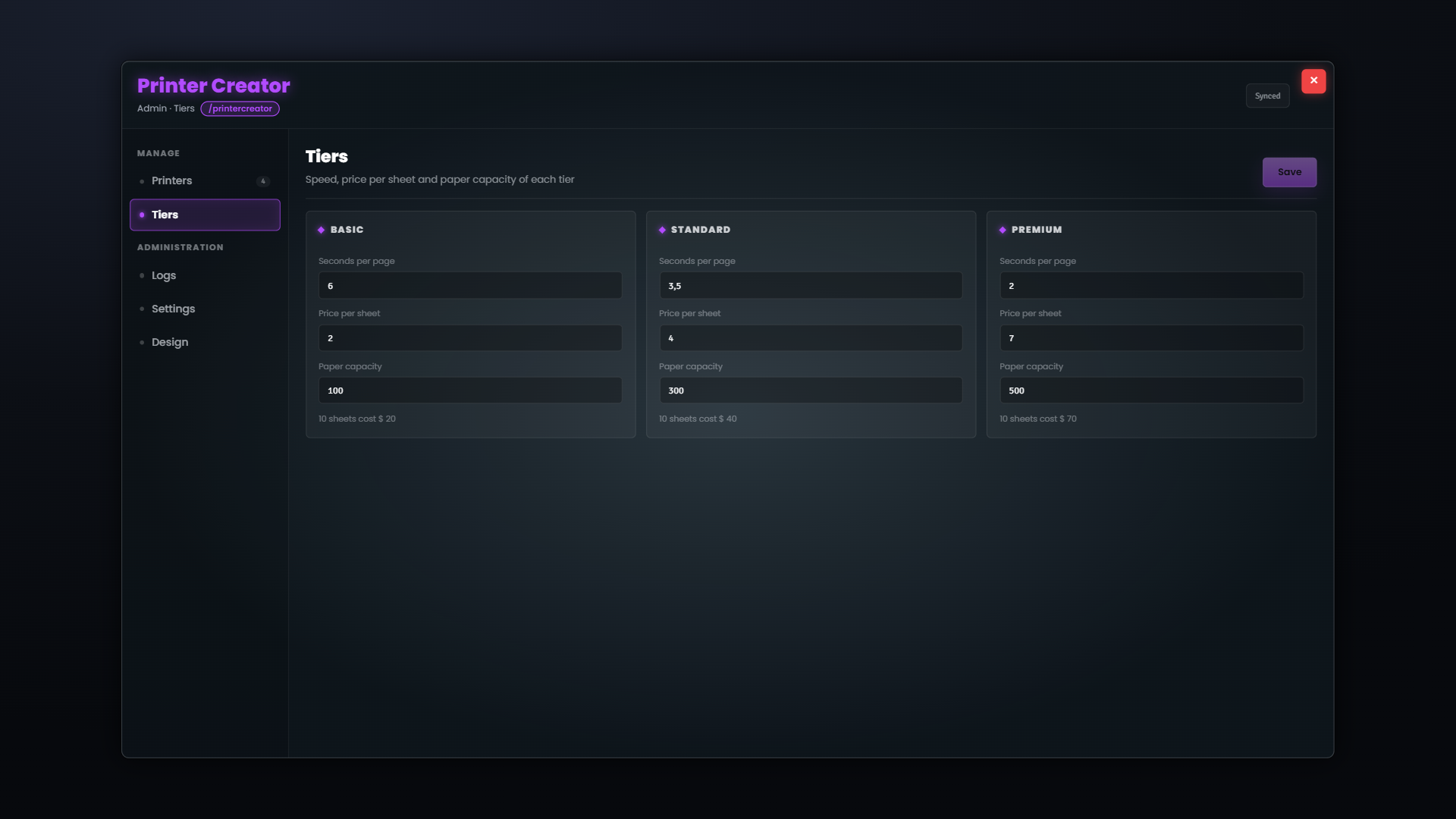The width and height of the screenshot is (1456, 819).
Task: Click the Basic tier diamond icon
Action: click(322, 230)
